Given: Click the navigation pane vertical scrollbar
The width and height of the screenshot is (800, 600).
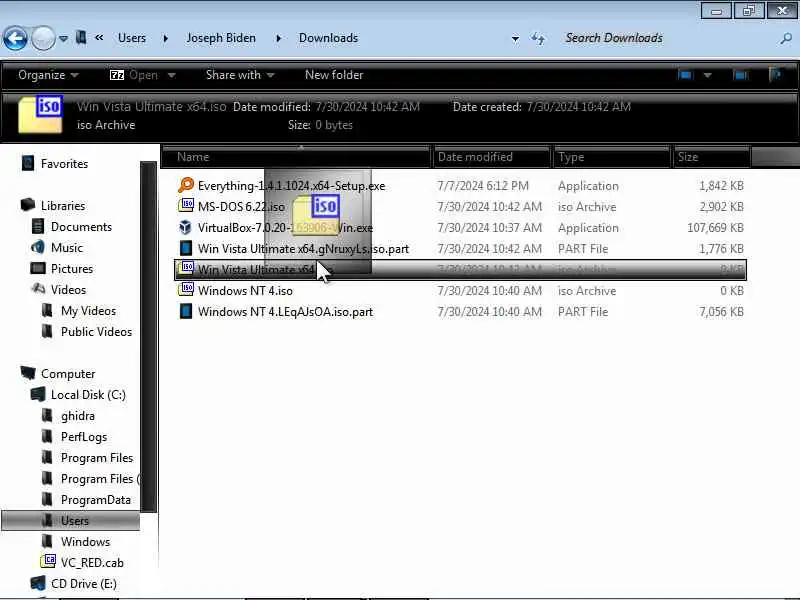Looking at the screenshot, I should (x=148, y=337).
